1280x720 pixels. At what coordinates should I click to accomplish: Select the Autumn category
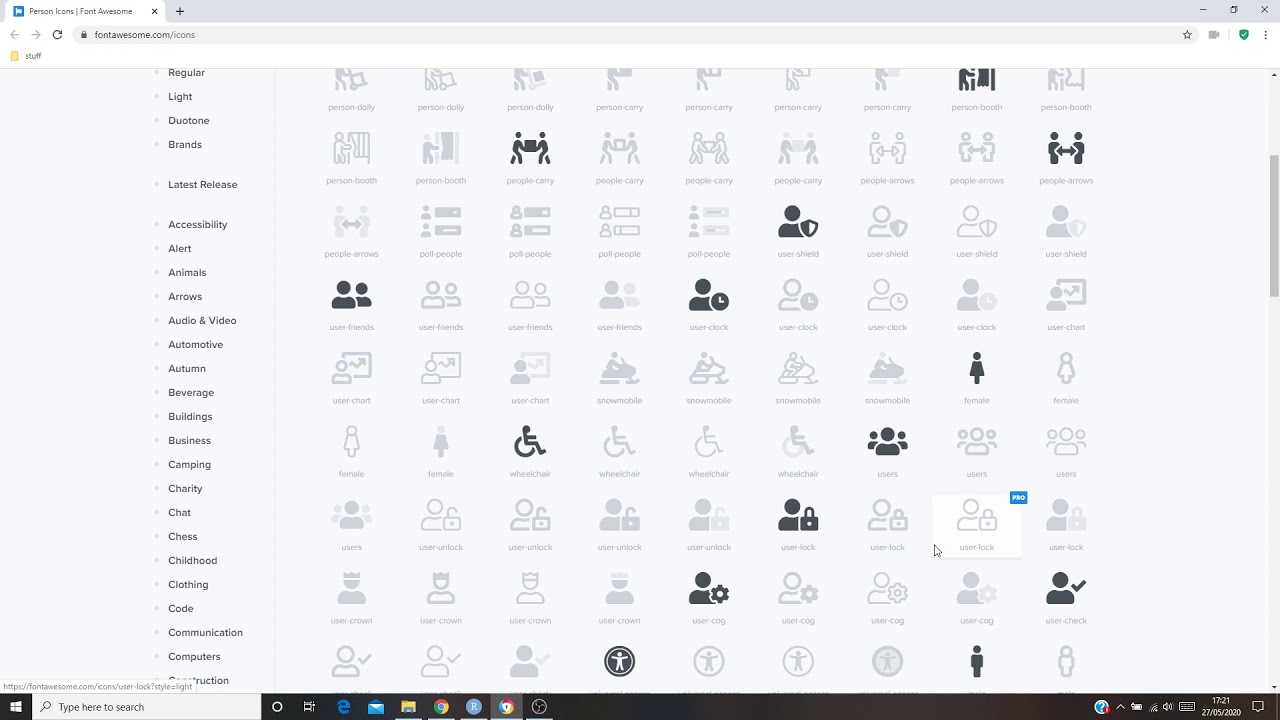click(187, 369)
